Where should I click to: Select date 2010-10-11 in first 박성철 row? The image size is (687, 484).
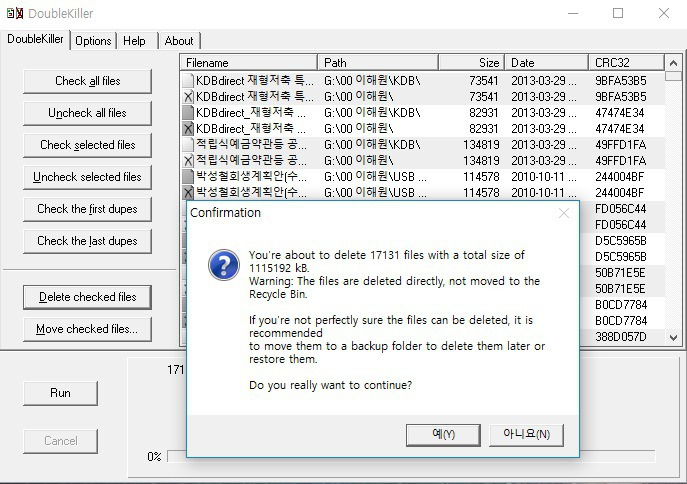543,177
